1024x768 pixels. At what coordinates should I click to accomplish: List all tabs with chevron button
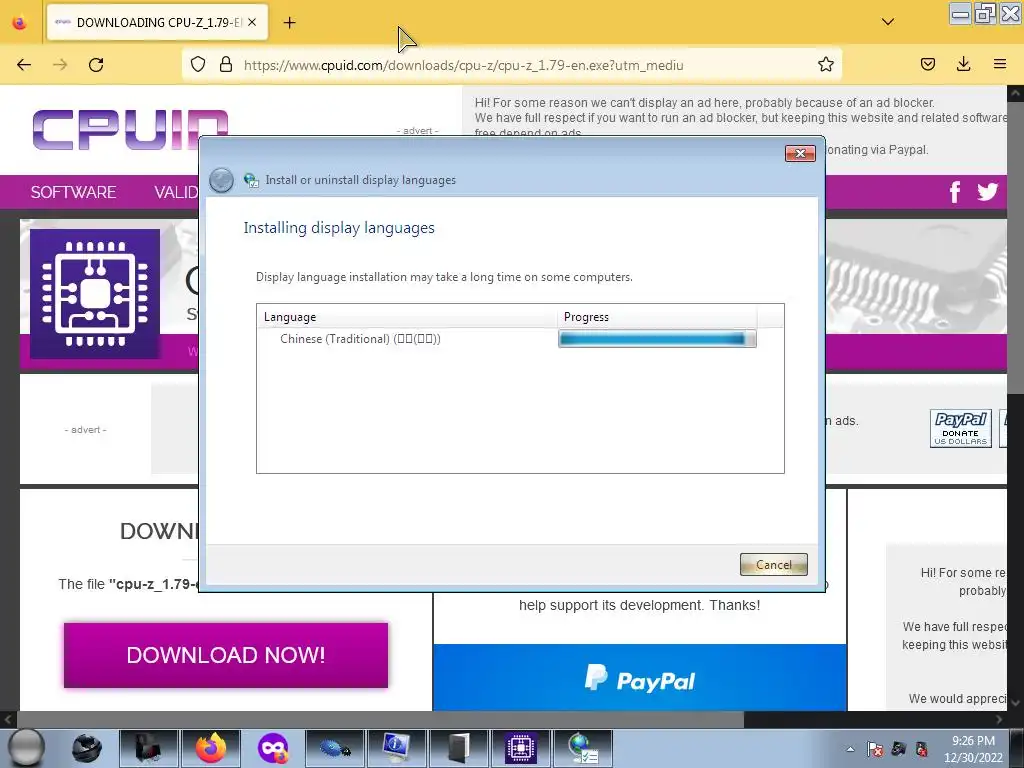pyautogui.click(x=888, y=22)
